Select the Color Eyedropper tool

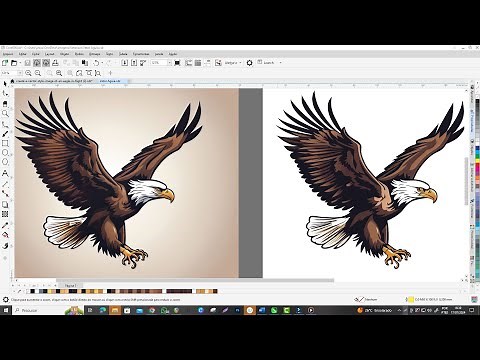tap(5, 225)
